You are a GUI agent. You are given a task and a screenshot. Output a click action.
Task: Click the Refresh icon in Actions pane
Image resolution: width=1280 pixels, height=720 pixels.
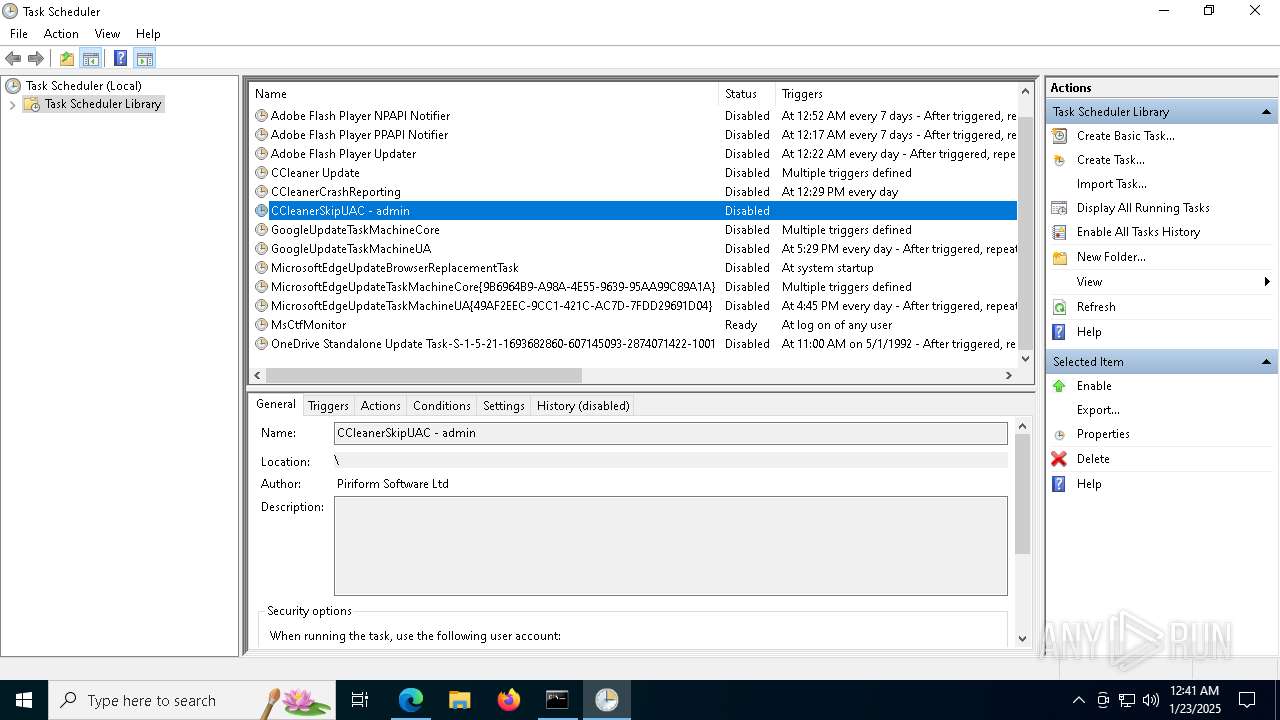coord(1060,307)
